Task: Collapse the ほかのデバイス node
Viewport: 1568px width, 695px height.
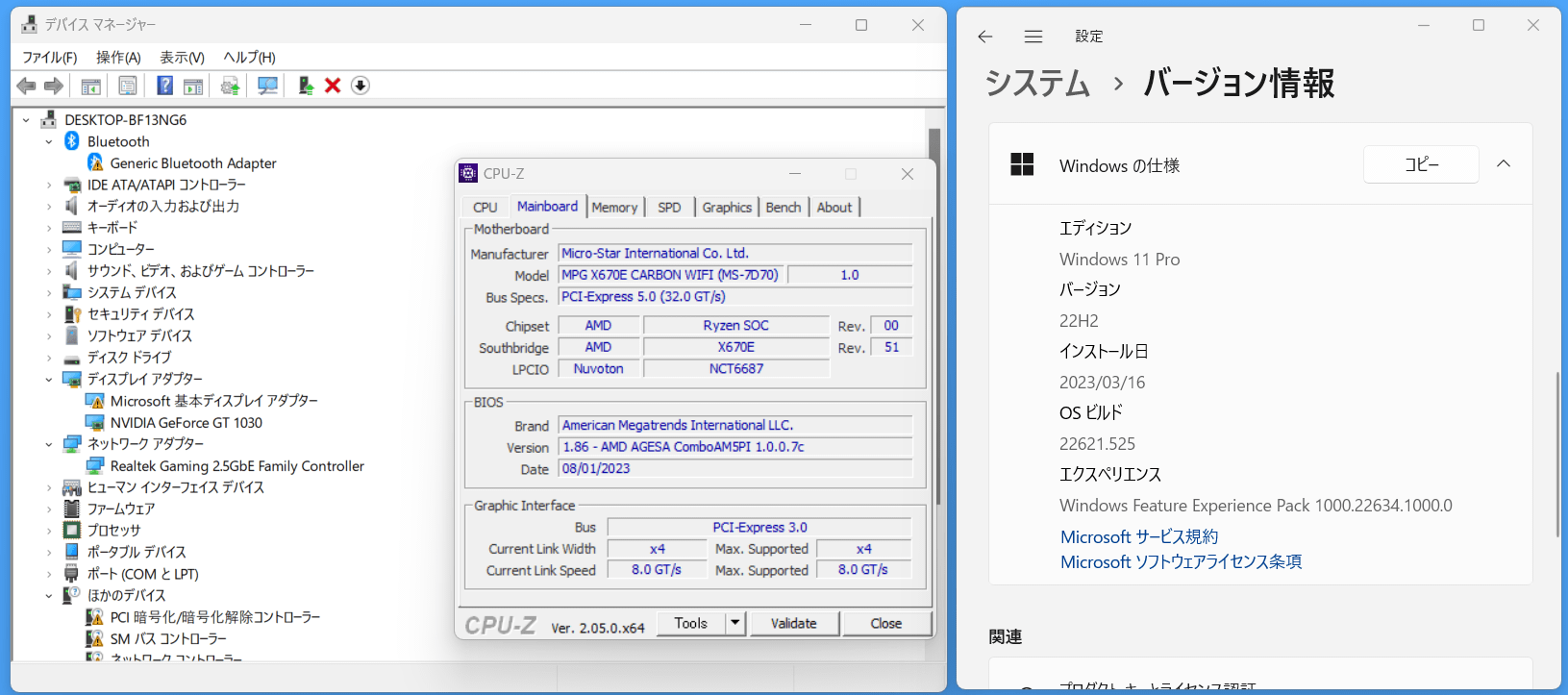Action: pos(49,595)
